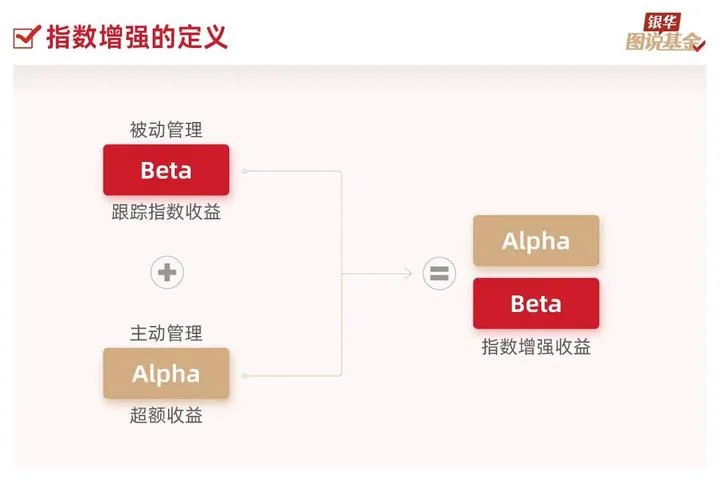This screenshot has width=720, height=500.
Task: Click the title text 指数增强的定义
Action: pyautogui.click(x=137, y=37)
